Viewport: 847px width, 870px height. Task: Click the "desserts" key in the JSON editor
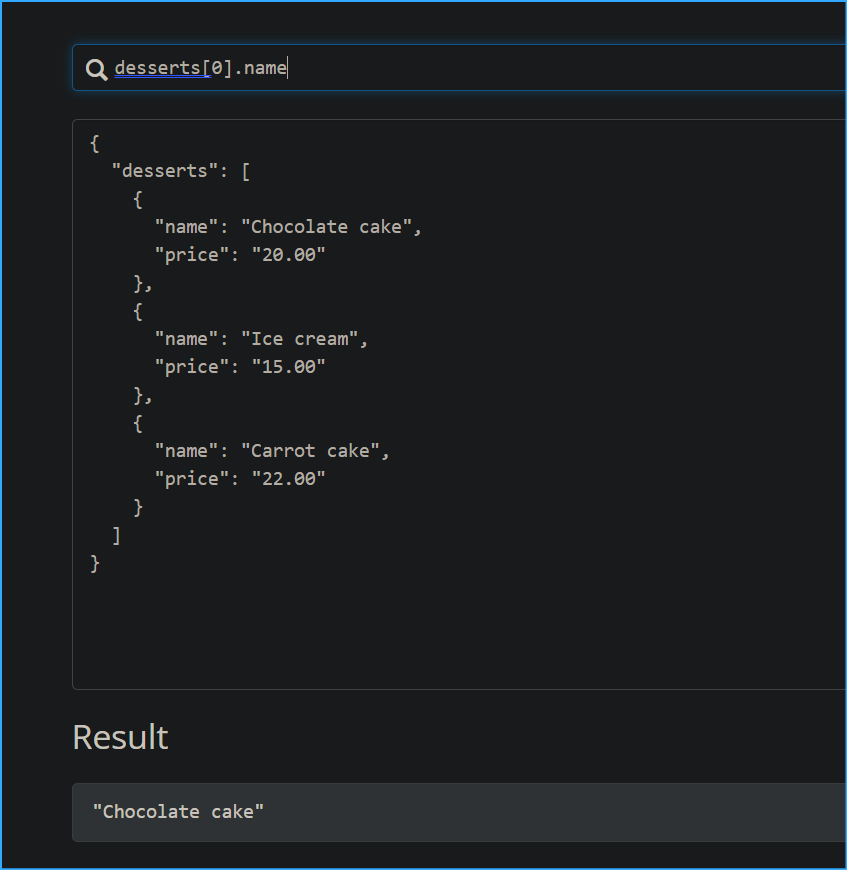tap(164, 171)
